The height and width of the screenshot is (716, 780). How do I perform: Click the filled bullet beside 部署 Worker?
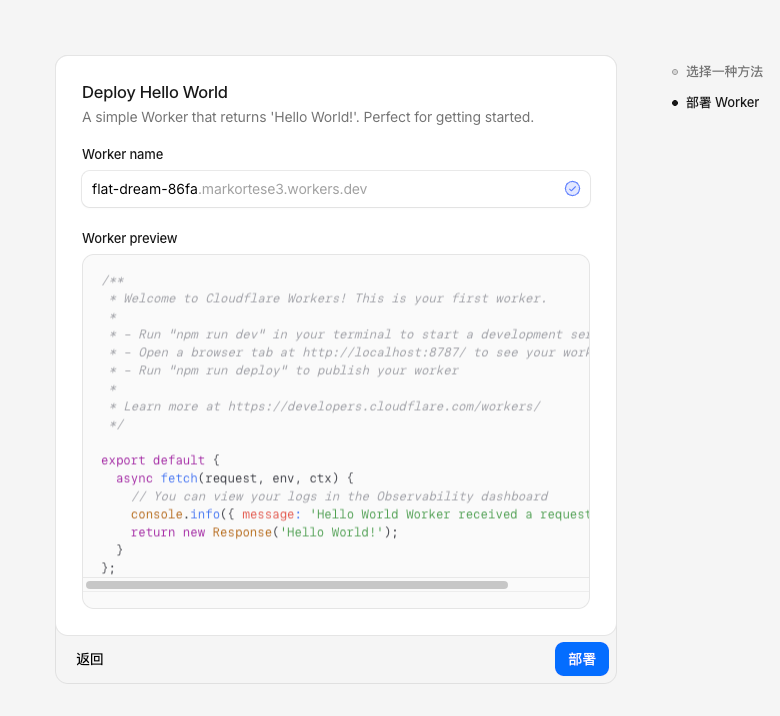click(x=675, y=102)
